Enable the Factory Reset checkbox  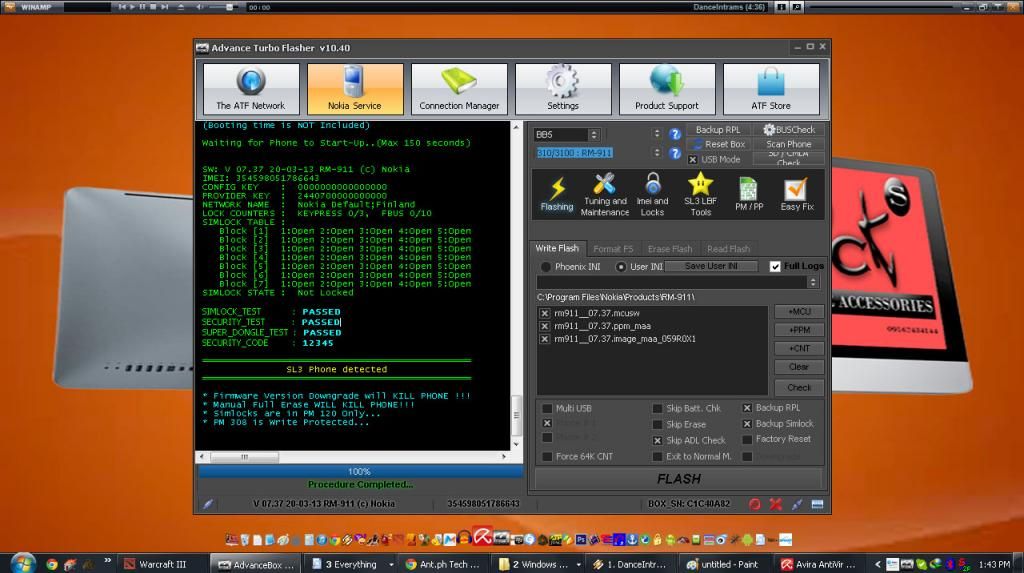coord(748,439)
